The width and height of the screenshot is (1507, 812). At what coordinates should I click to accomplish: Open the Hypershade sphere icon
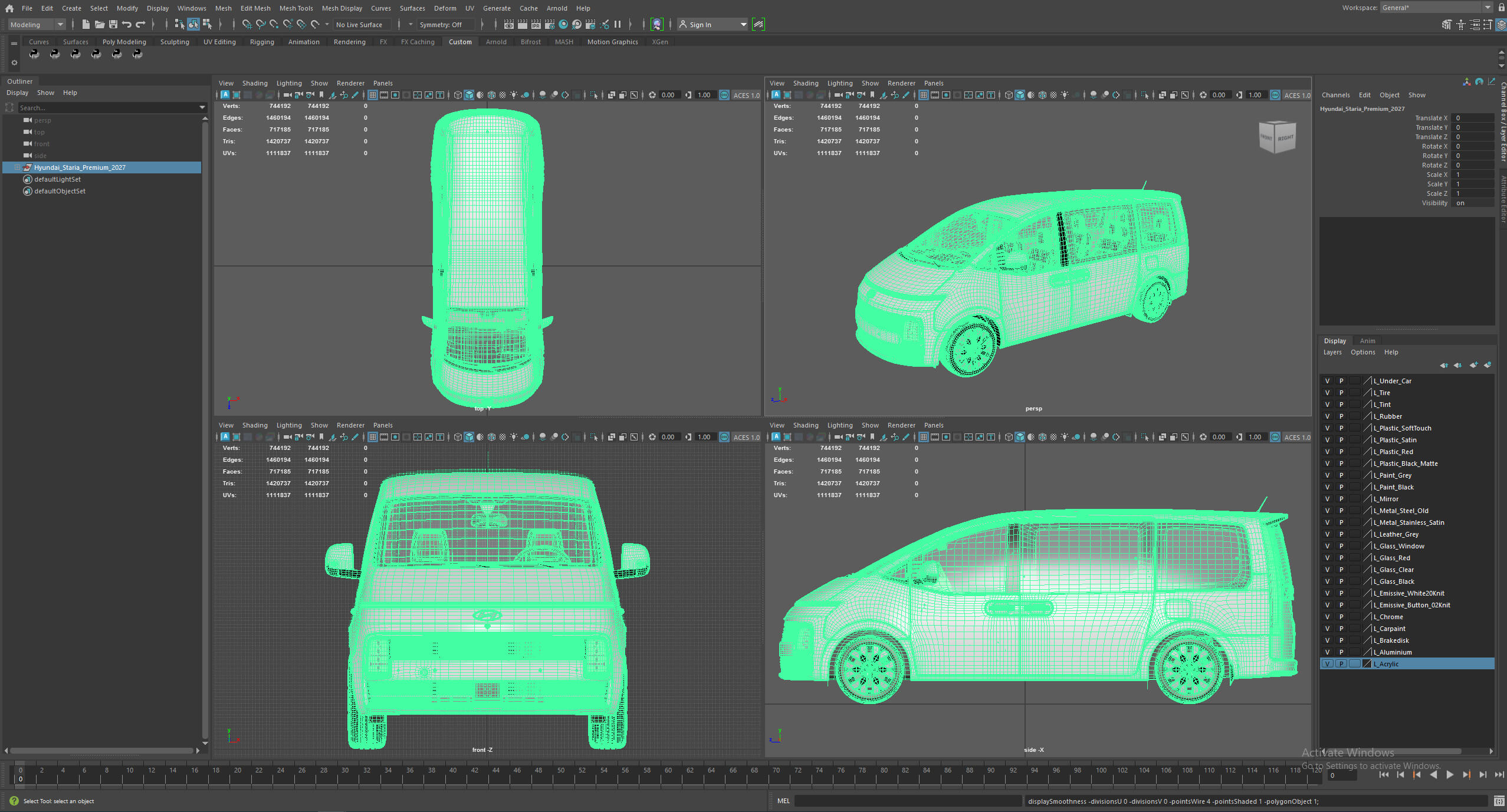563,24
